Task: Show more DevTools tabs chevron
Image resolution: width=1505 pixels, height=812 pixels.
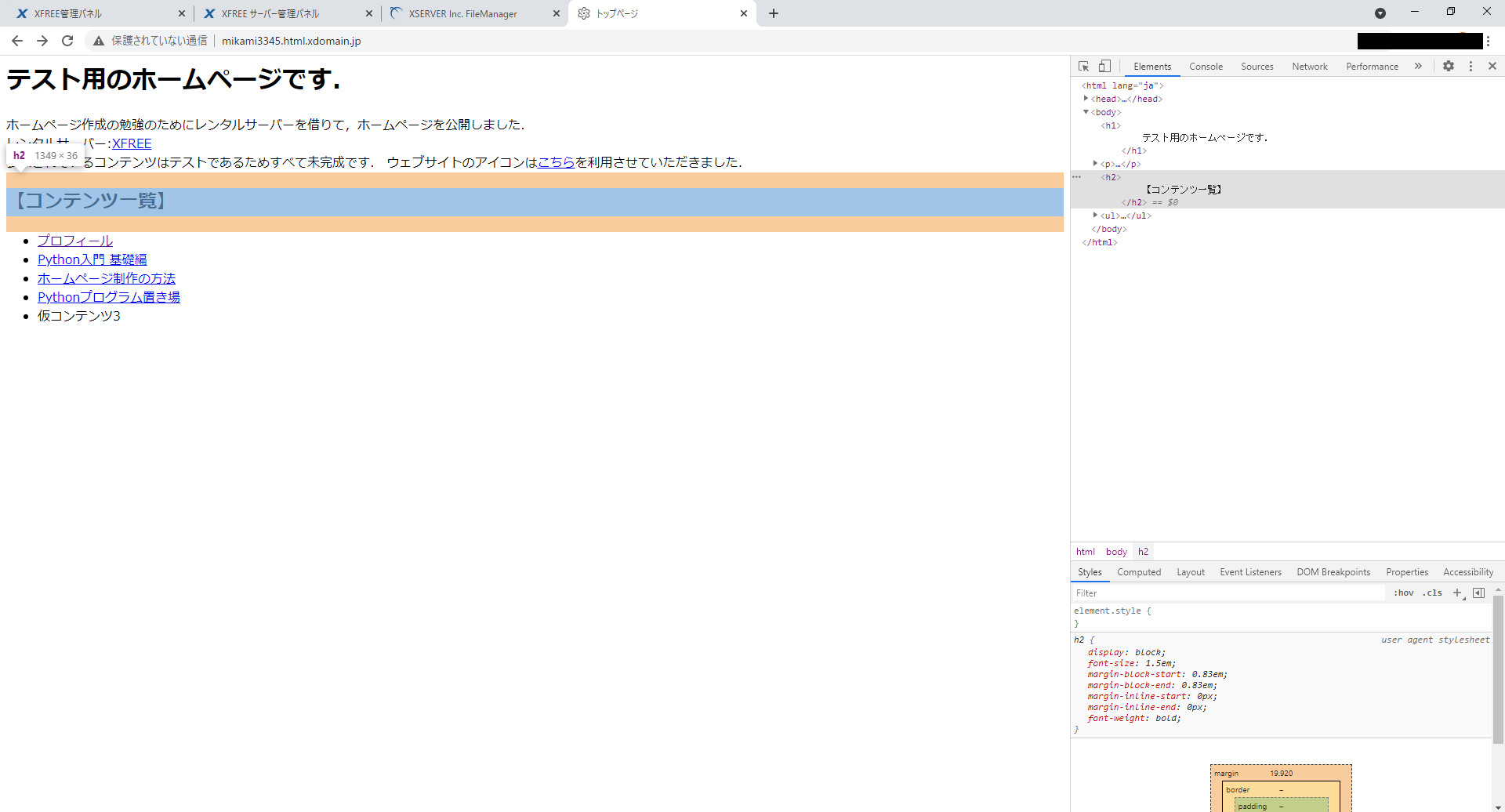Action: click(1418, 67)
